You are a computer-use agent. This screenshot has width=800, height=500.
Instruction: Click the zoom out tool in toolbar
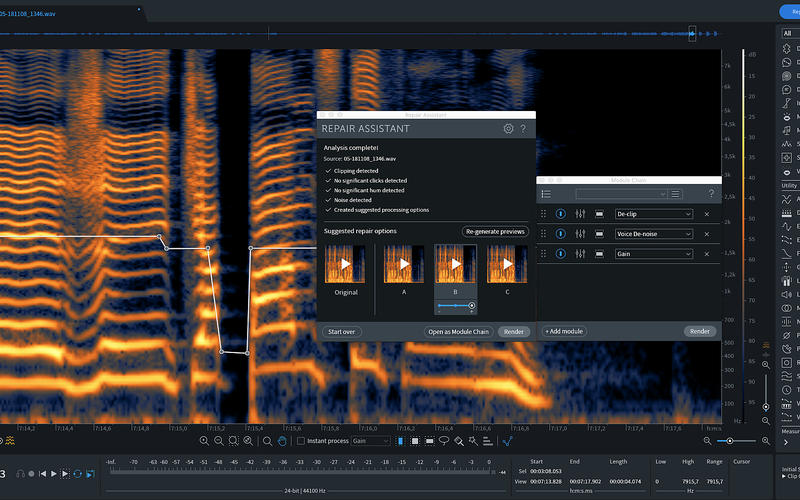click(x=219, y=441)
